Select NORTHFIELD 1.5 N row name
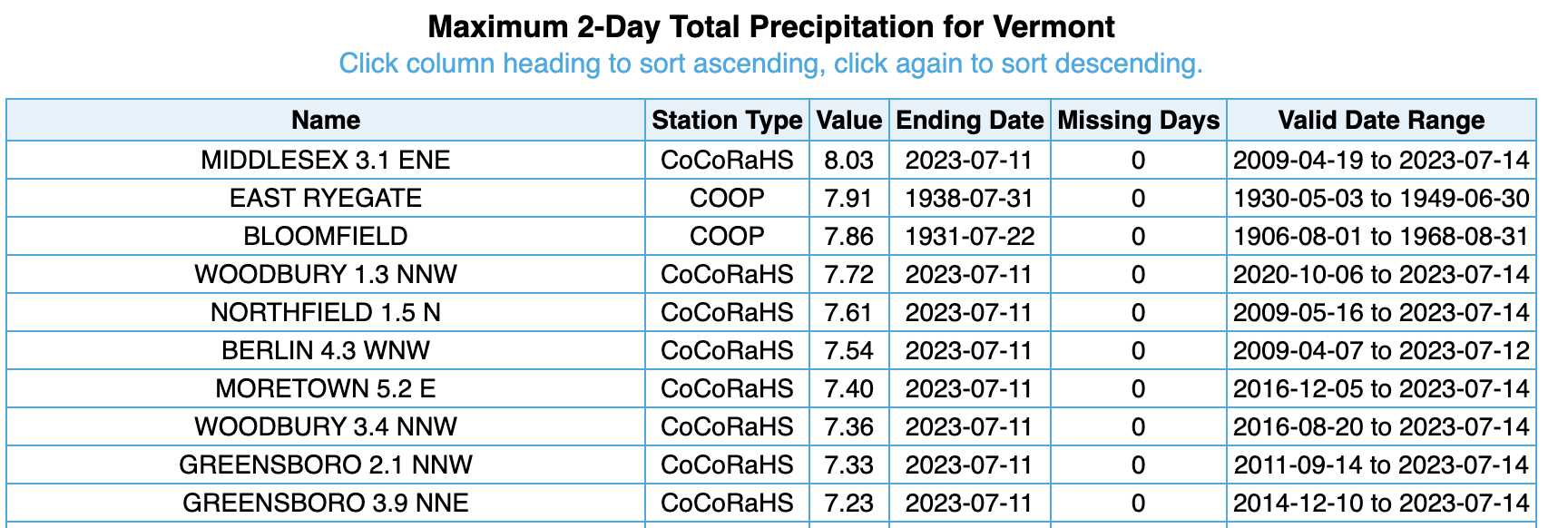Viewport: 1568px width, 528px height. 326,313
